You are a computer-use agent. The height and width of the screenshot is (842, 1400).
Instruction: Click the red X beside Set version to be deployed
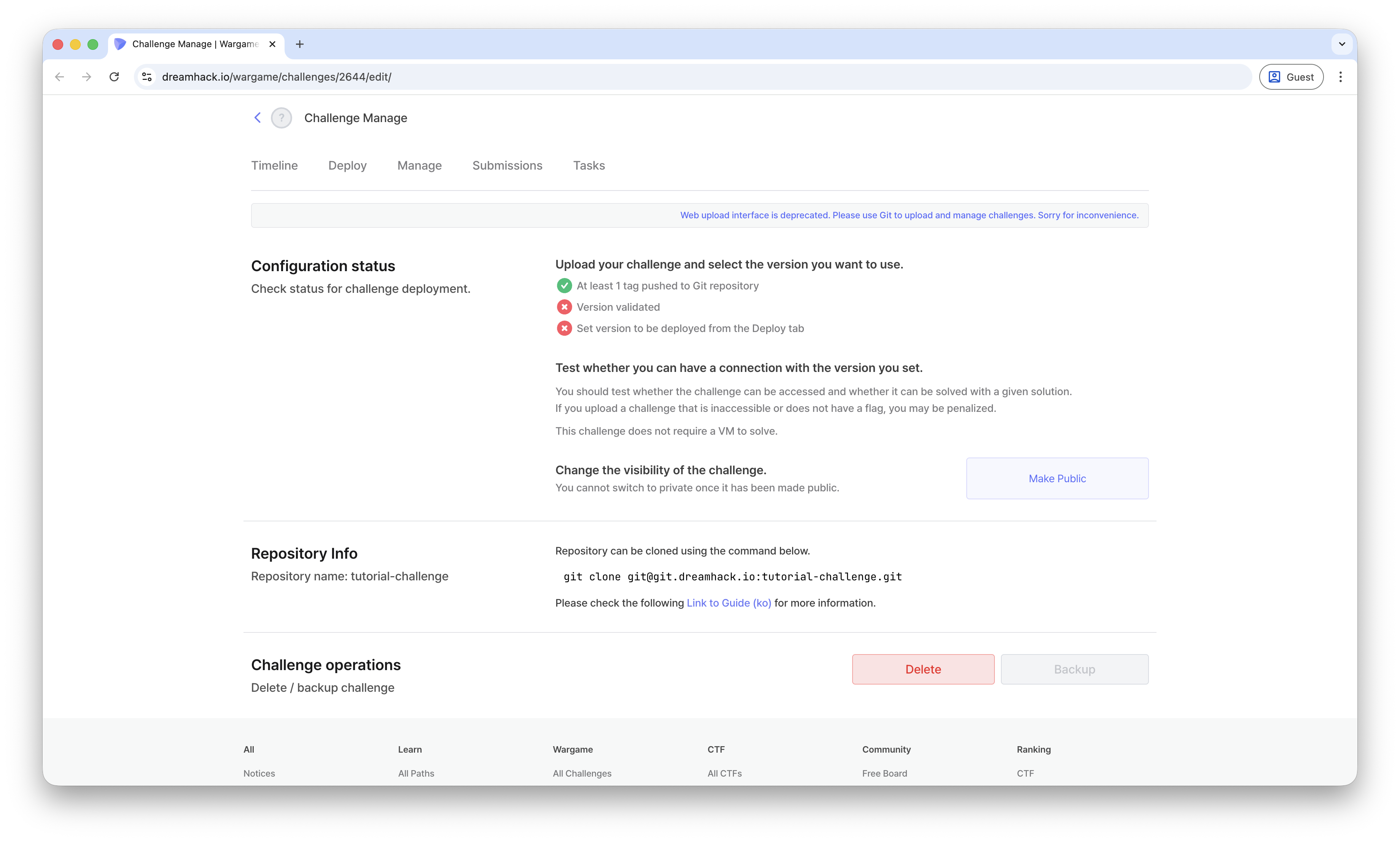pyautogui.click(x=563, y=328)
